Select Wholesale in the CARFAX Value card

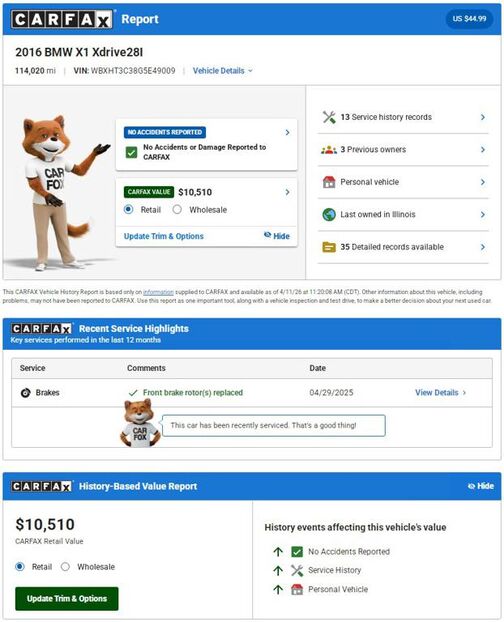tap(177, 209)
